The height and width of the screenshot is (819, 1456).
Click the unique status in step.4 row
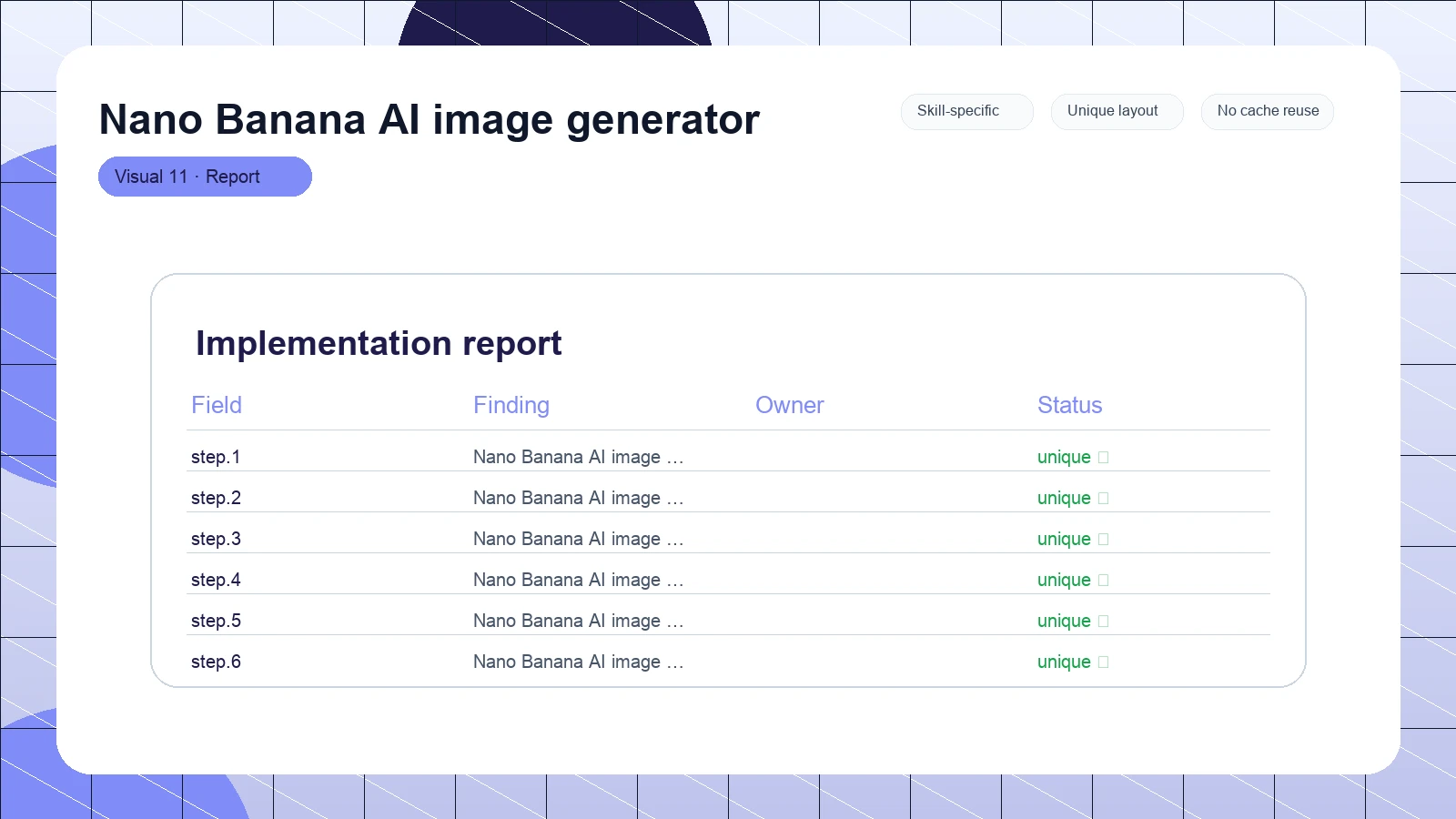[x=1073, y=580]
